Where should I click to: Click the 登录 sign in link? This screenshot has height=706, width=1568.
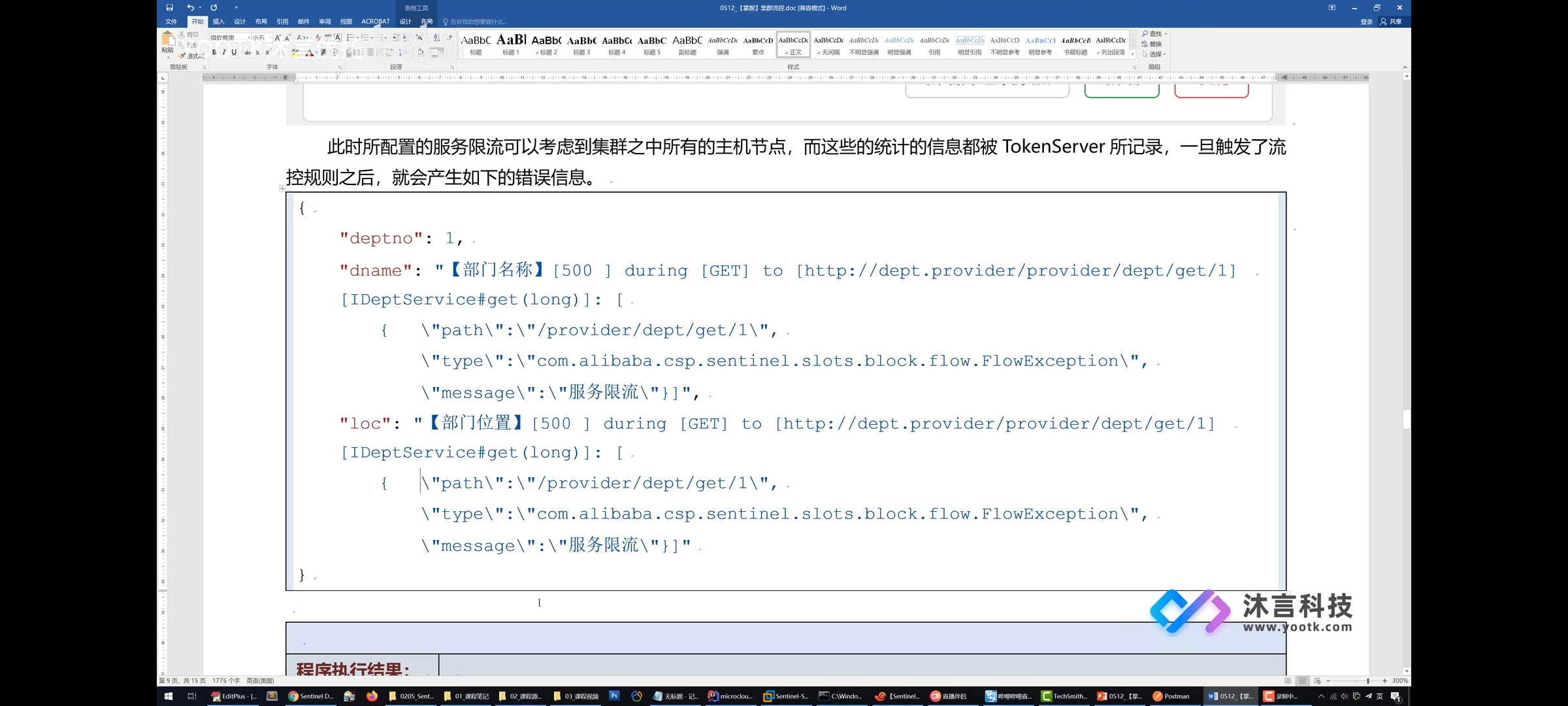(1366, 22)
